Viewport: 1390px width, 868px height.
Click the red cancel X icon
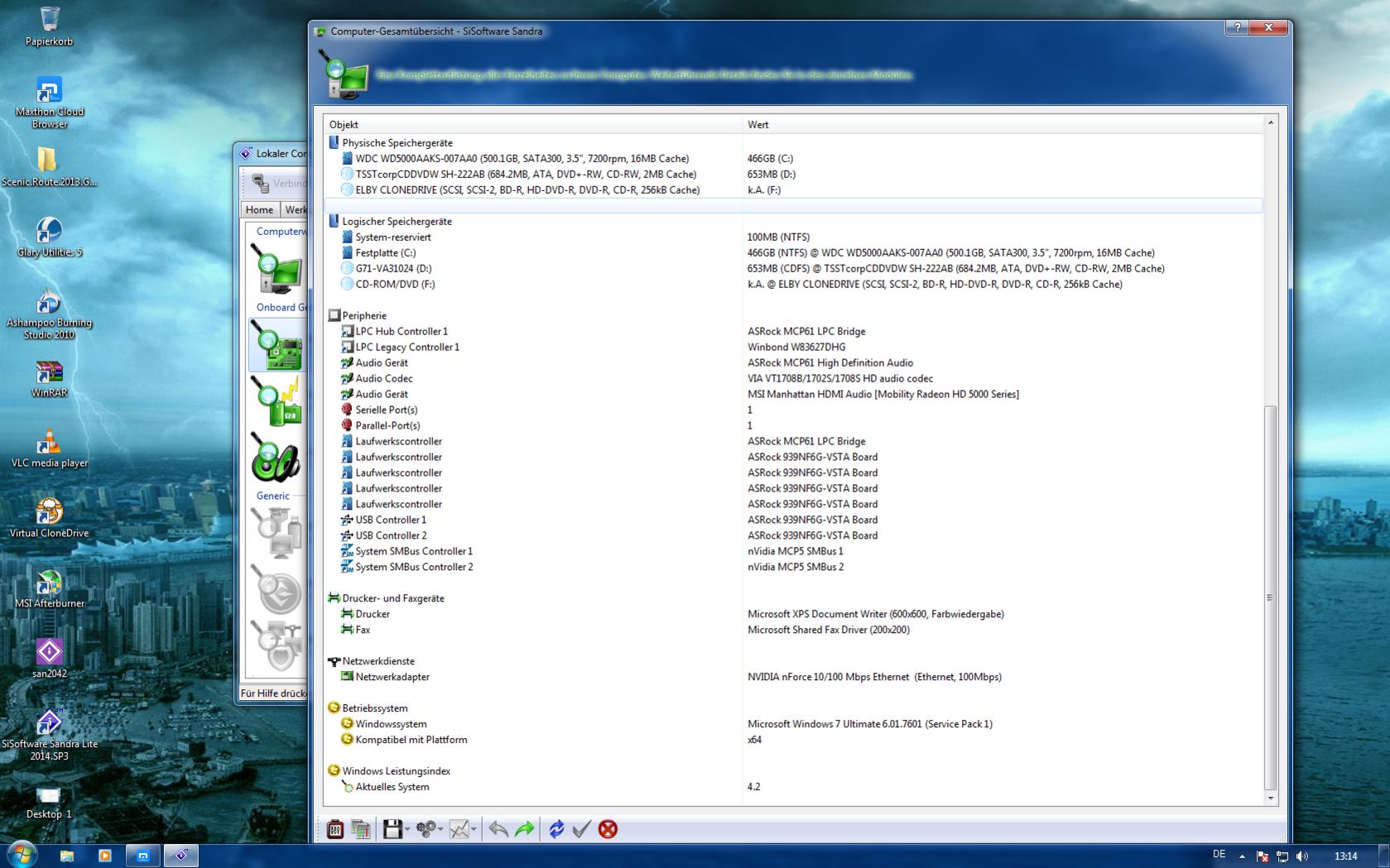click(608, 829)
